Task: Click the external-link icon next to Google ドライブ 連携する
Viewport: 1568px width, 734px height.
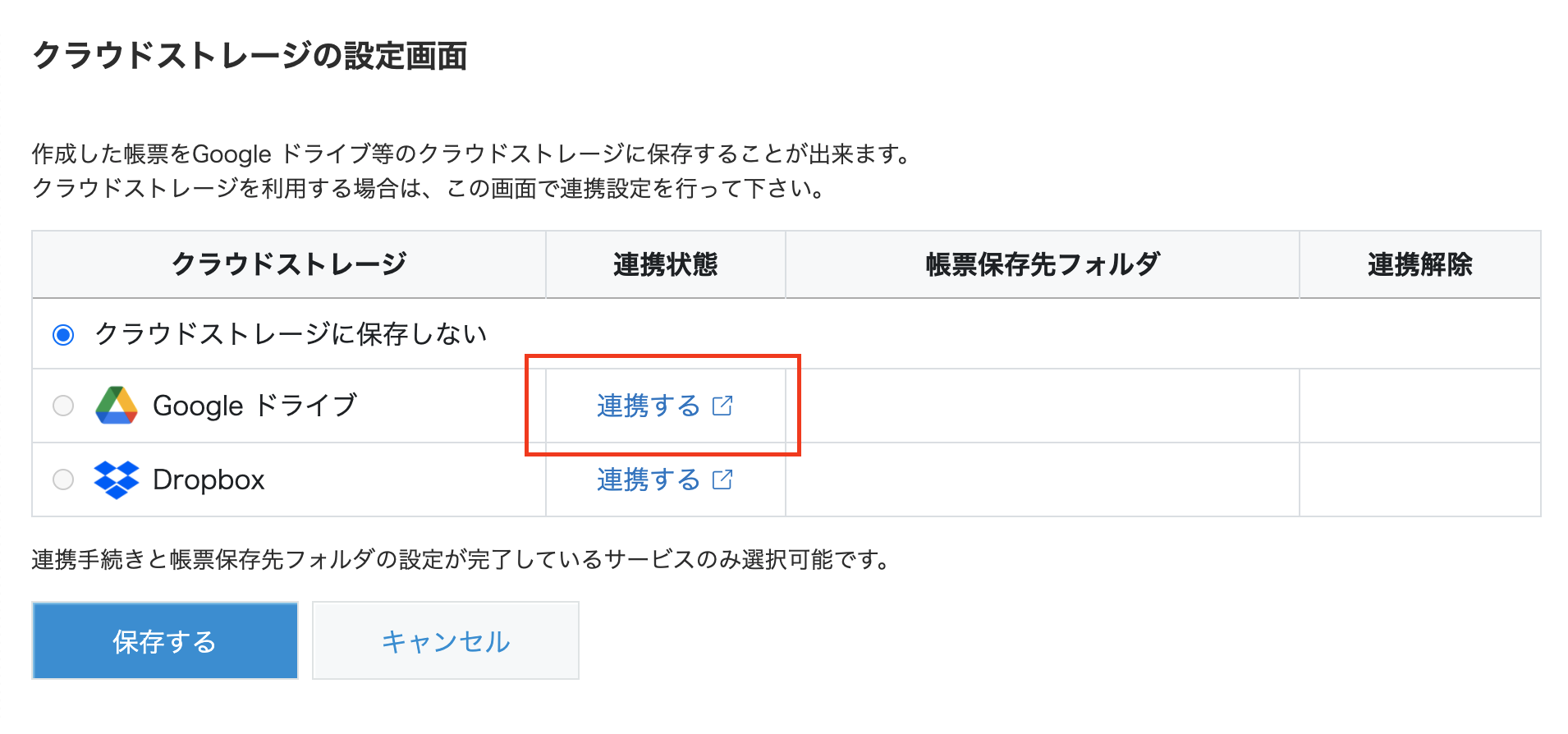Action: coord(722,406)
